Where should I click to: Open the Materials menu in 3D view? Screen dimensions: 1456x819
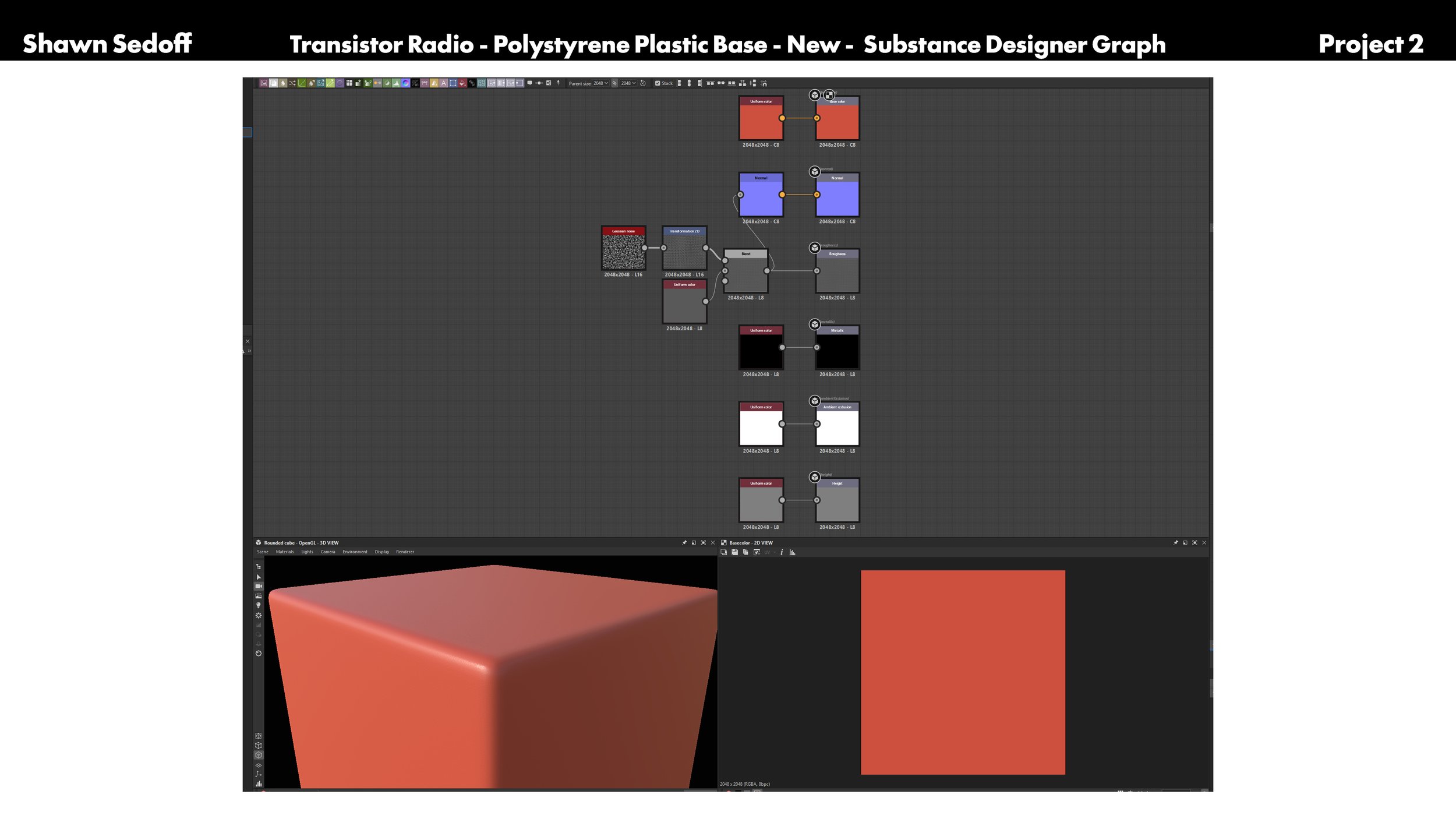tap(285, 552)
